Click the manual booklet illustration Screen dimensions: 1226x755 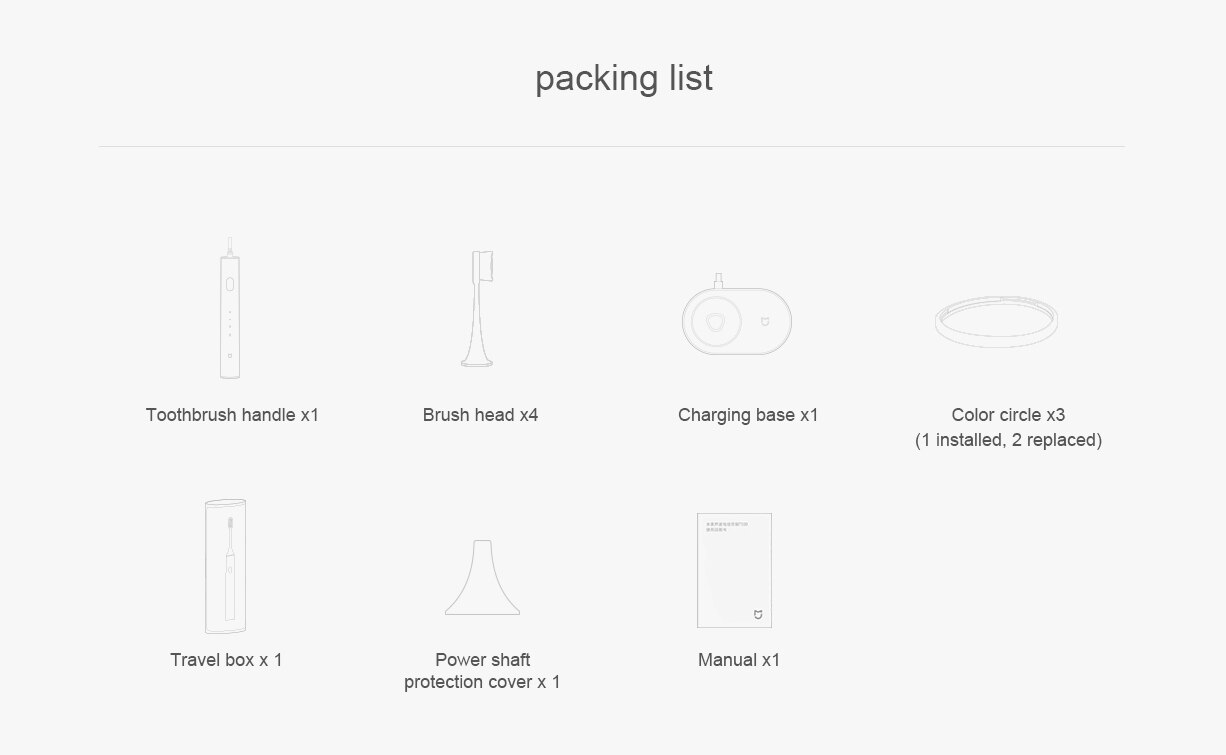734,570
